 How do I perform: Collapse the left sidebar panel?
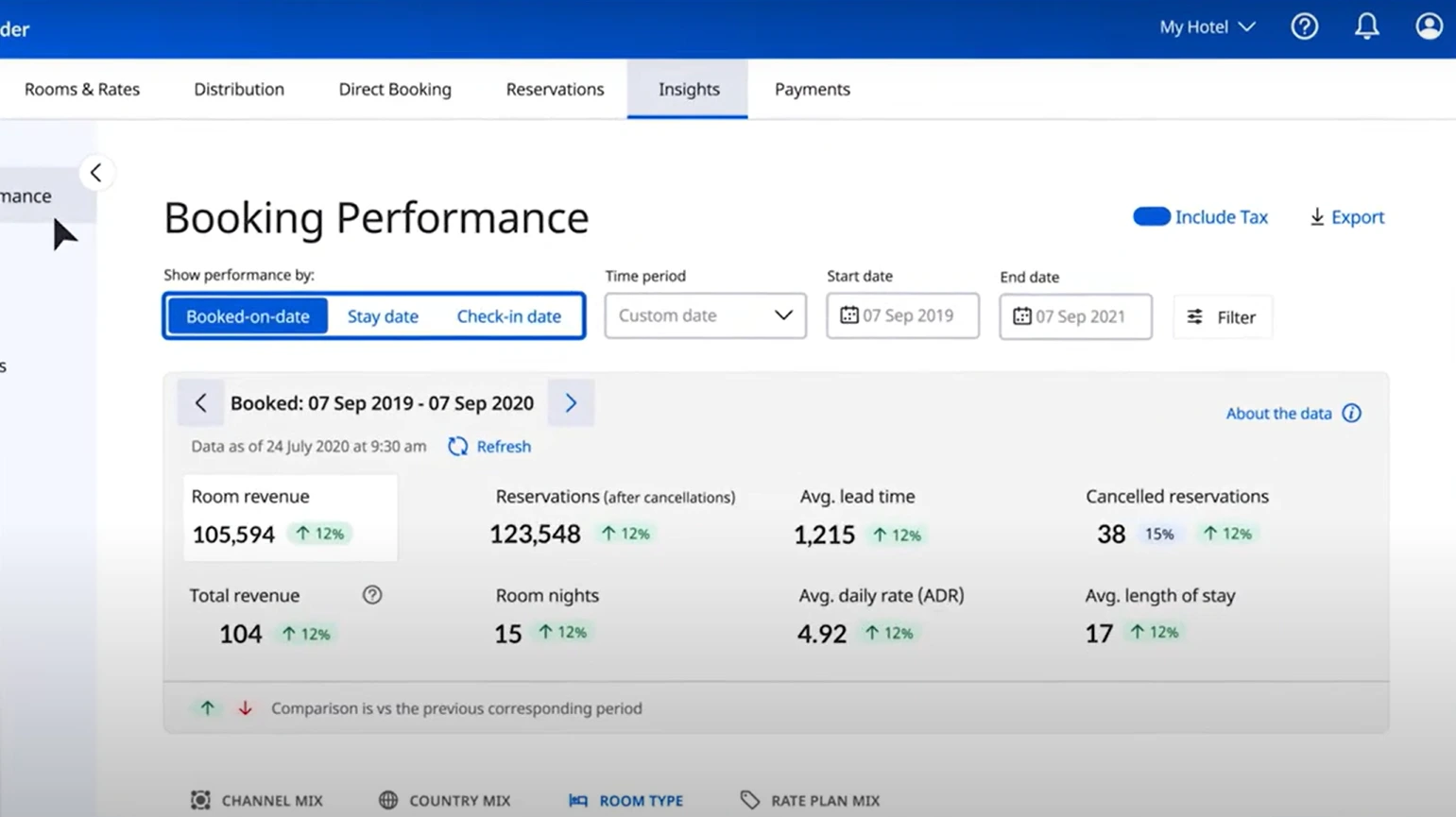[95, 173]
